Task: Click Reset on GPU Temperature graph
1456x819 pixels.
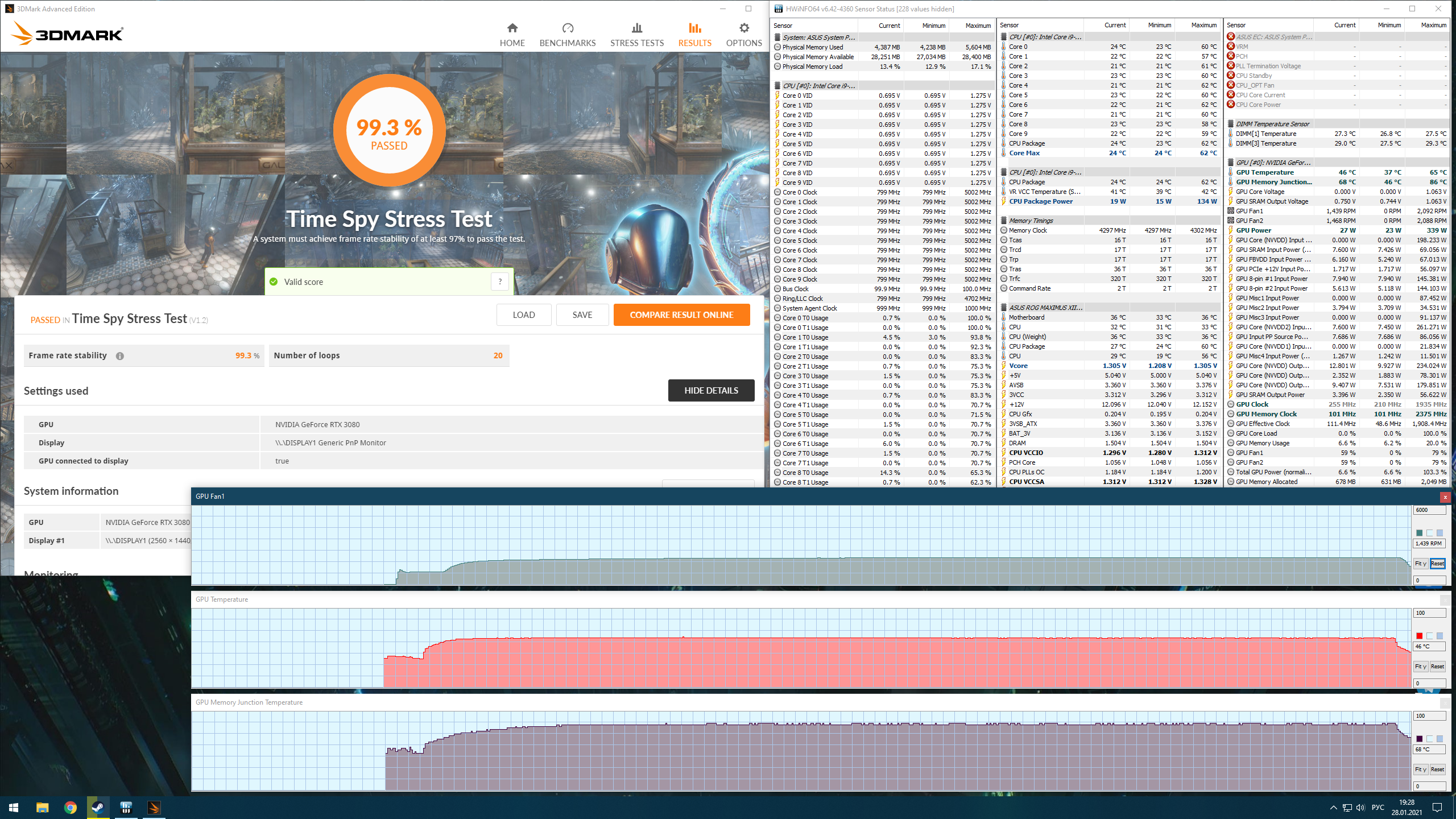Action: (1437, 667)
